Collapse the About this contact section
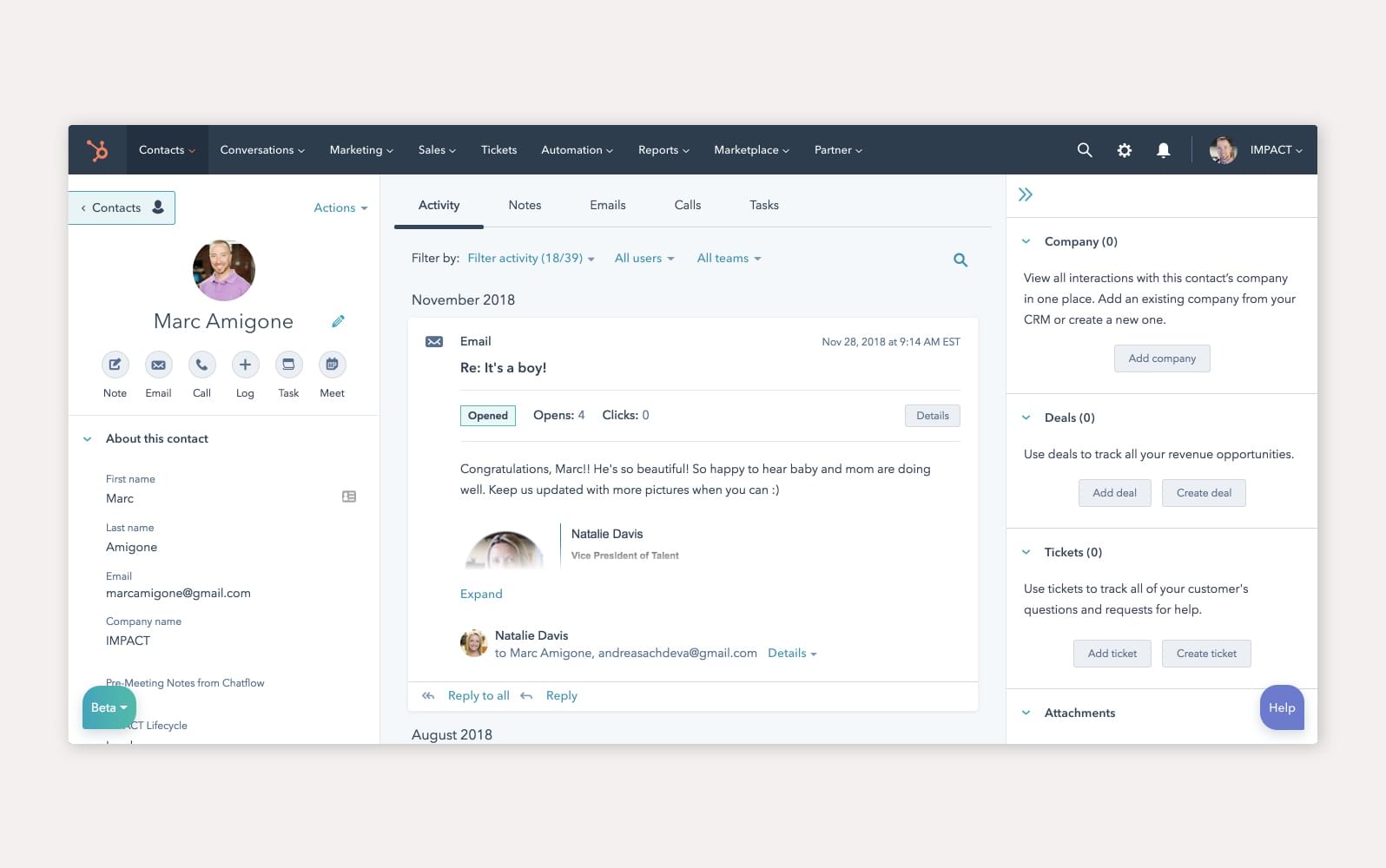1386x868 pixels. 87,439
